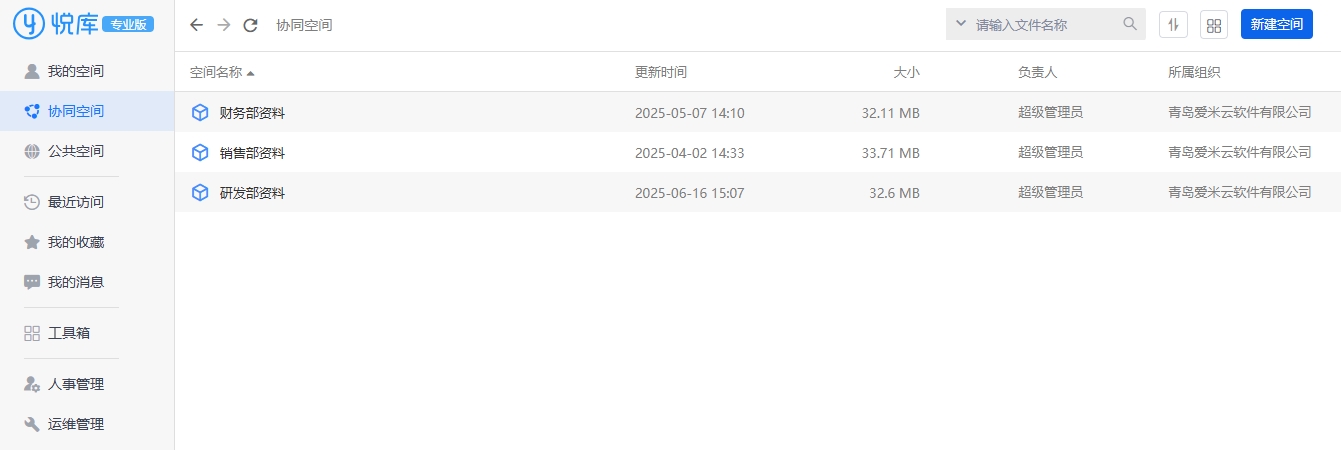Image resolution: width=1341 pixels, height=450 pixels.
Task: Expand the search filter dropdown arrow
Action: [961, 23]
